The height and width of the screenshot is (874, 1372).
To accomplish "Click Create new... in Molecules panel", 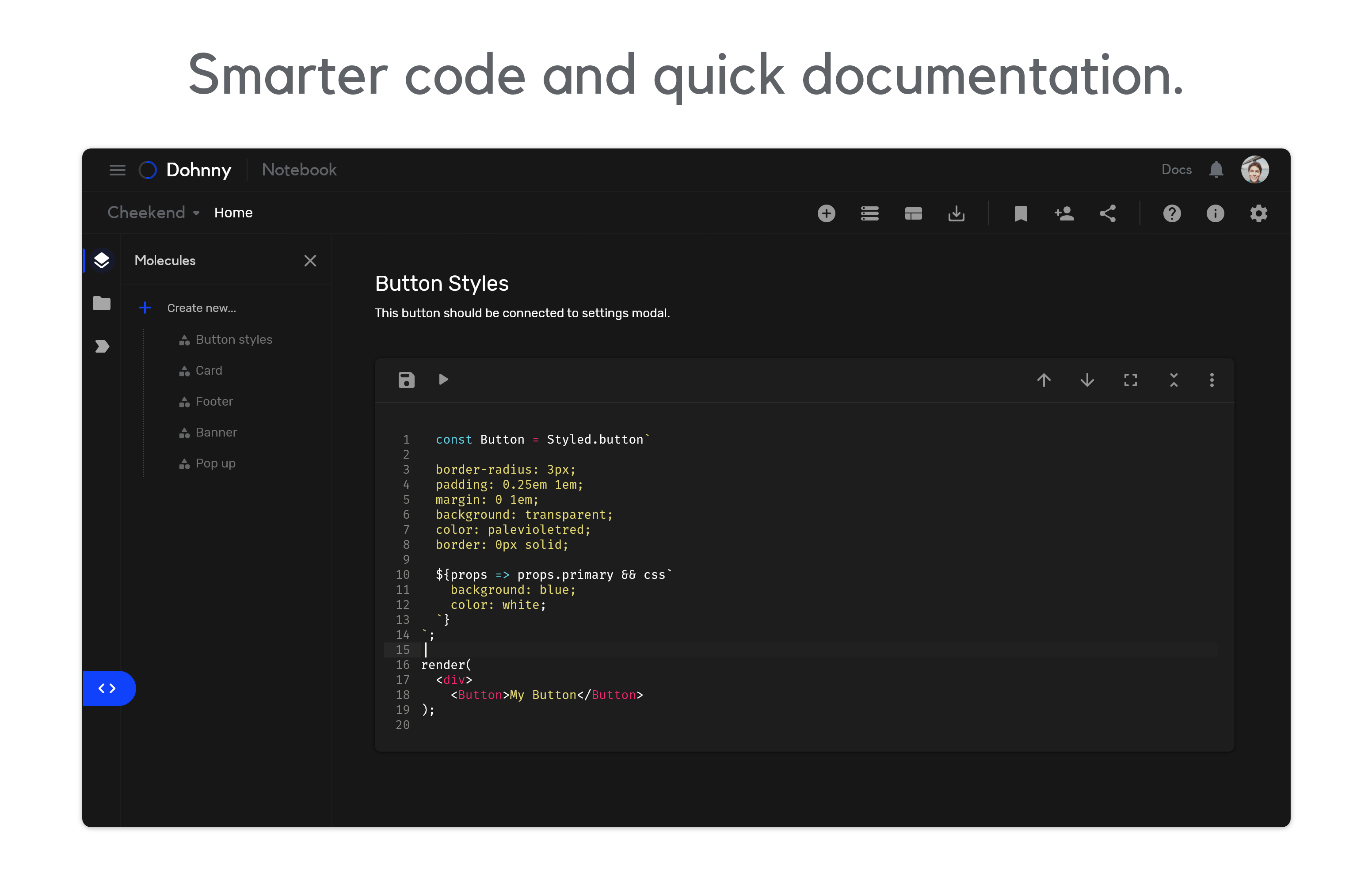I will (x=201, y=308).
